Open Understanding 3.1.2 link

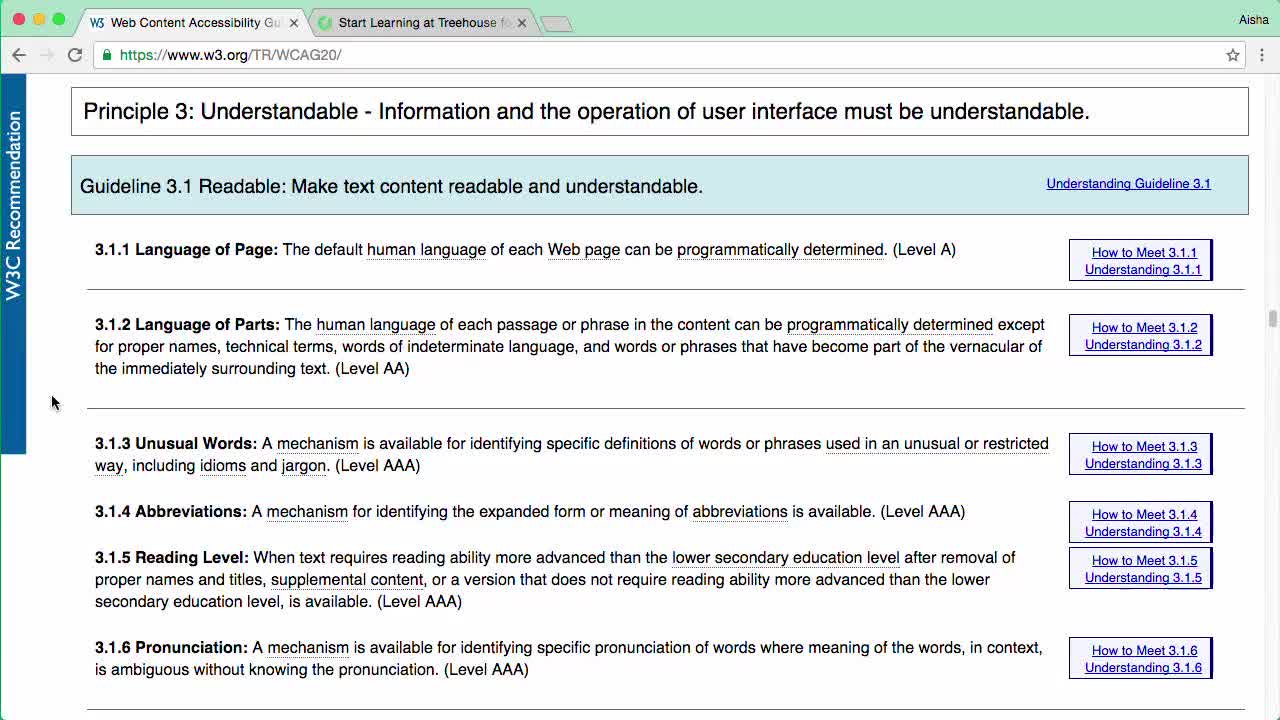coord(1143,344)
